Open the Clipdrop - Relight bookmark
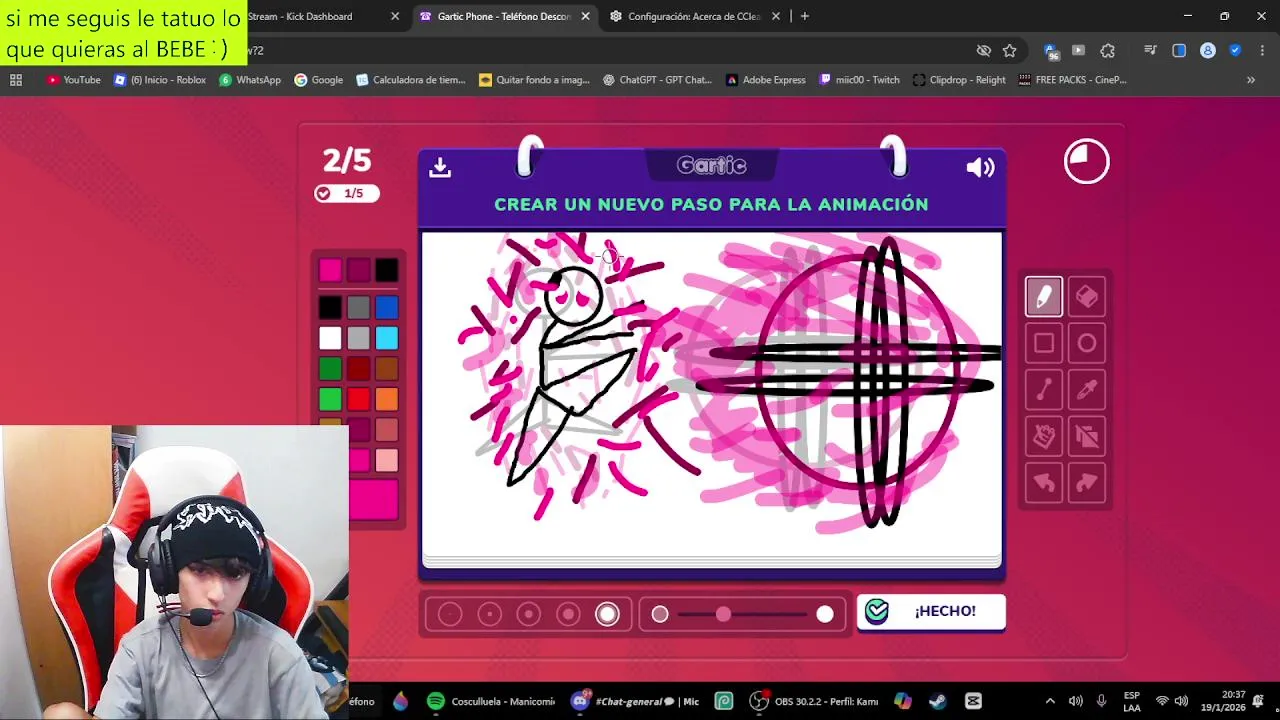The width and height of the screenshot is (1280, 720). click(959, 80)
